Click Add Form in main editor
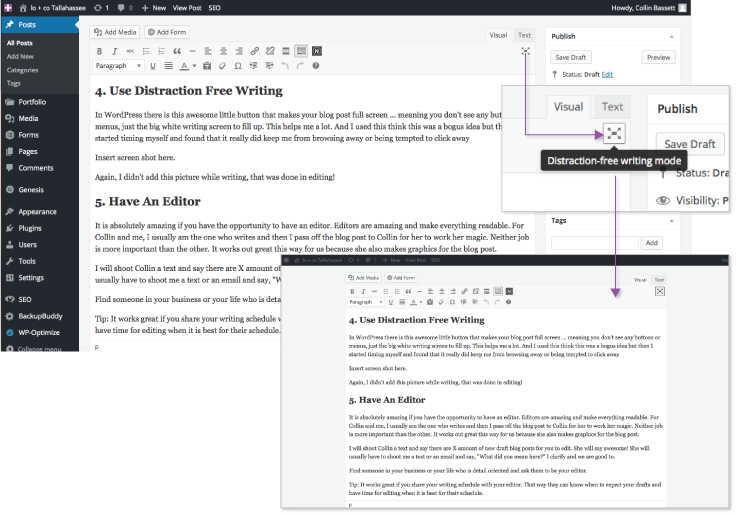The image size is (740, 515). pyautogui.click(x=167, y=32)
